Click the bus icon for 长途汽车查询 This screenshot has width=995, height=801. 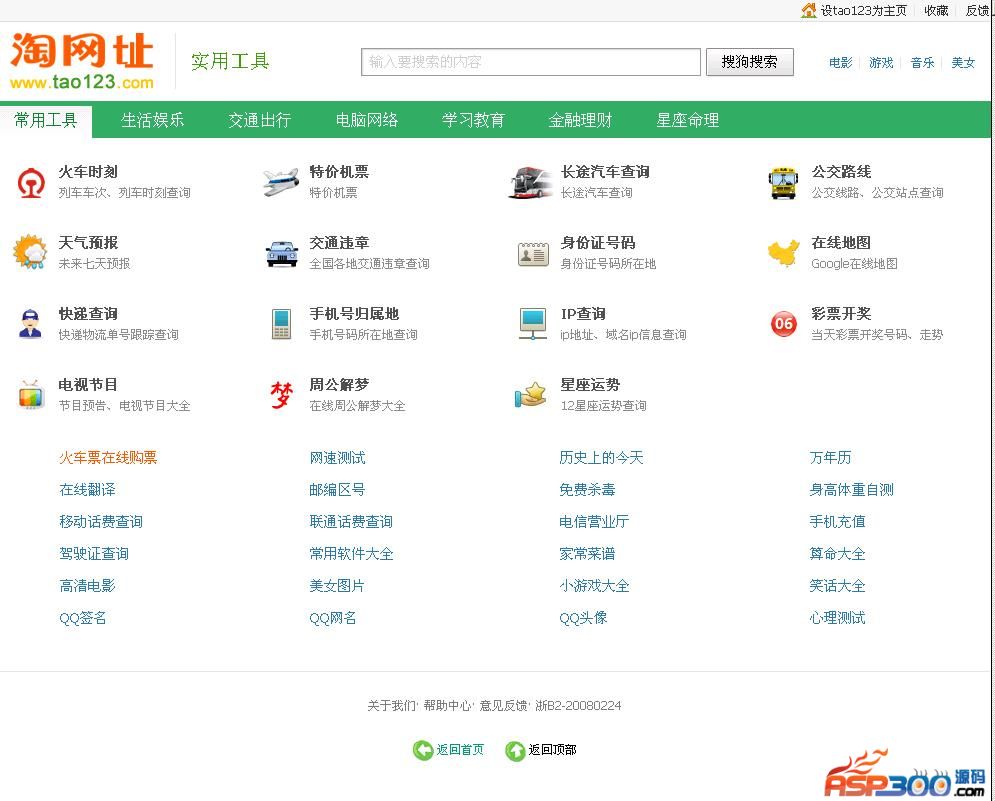tap(531, 183)
